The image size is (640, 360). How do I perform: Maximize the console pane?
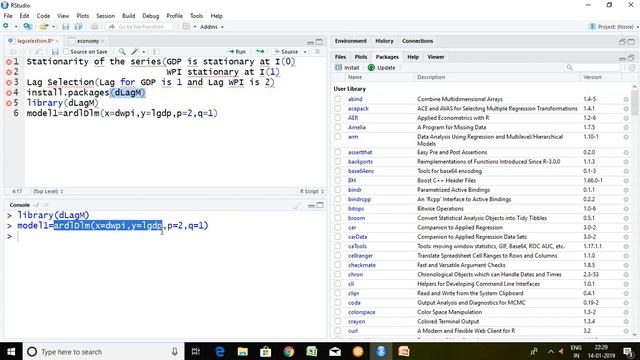click(x=320, y=205)
